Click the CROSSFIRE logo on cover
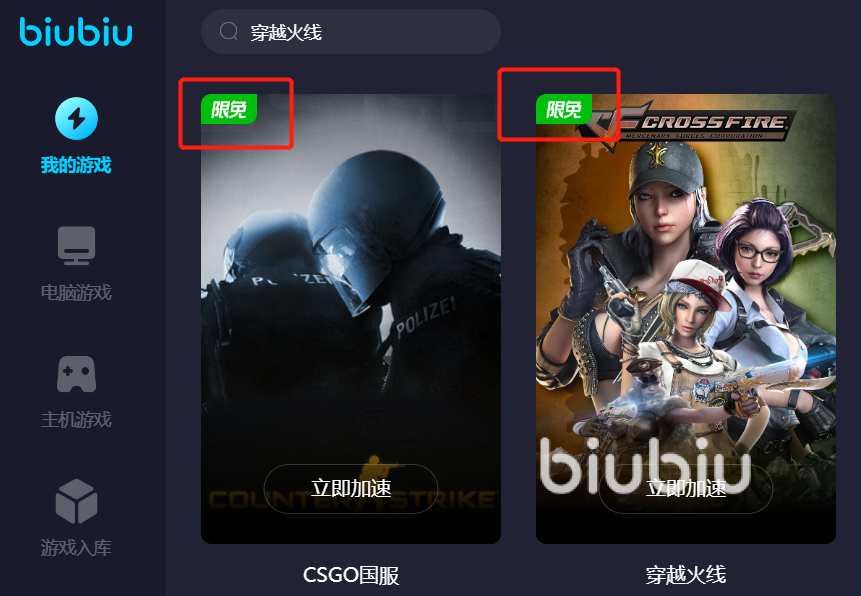The width and height of the screenshot is (861, 596). pyautogui.click(x=685, y=125)
